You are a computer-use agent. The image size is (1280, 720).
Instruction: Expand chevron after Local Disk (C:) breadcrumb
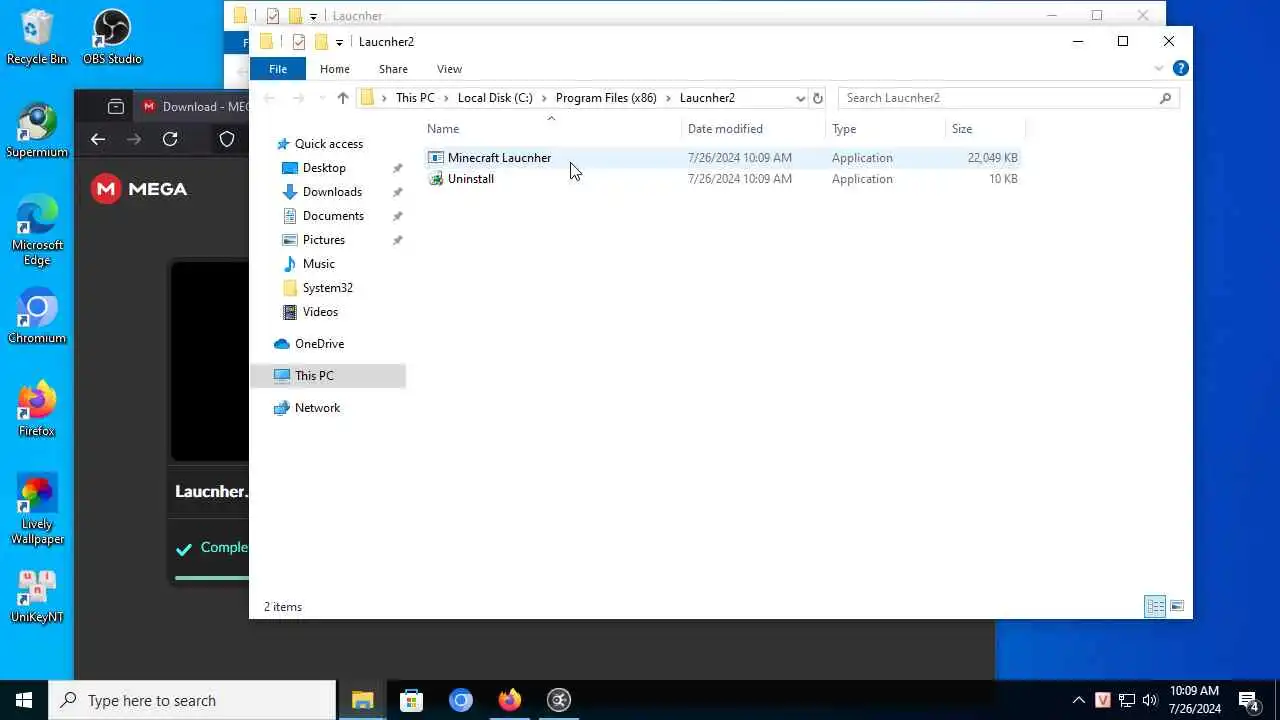click(x=544, y=98)
